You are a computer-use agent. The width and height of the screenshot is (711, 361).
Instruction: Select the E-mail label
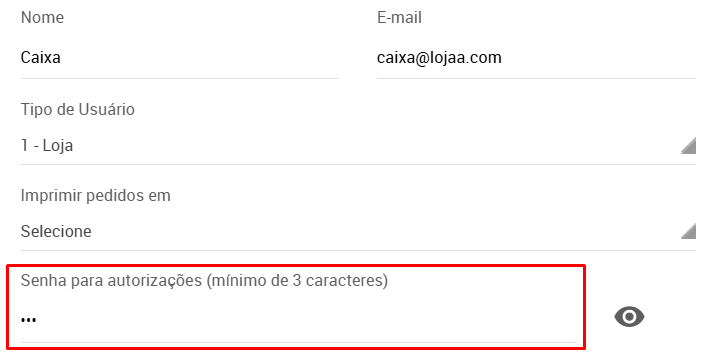pyautogui.click(x=399, y=17)
